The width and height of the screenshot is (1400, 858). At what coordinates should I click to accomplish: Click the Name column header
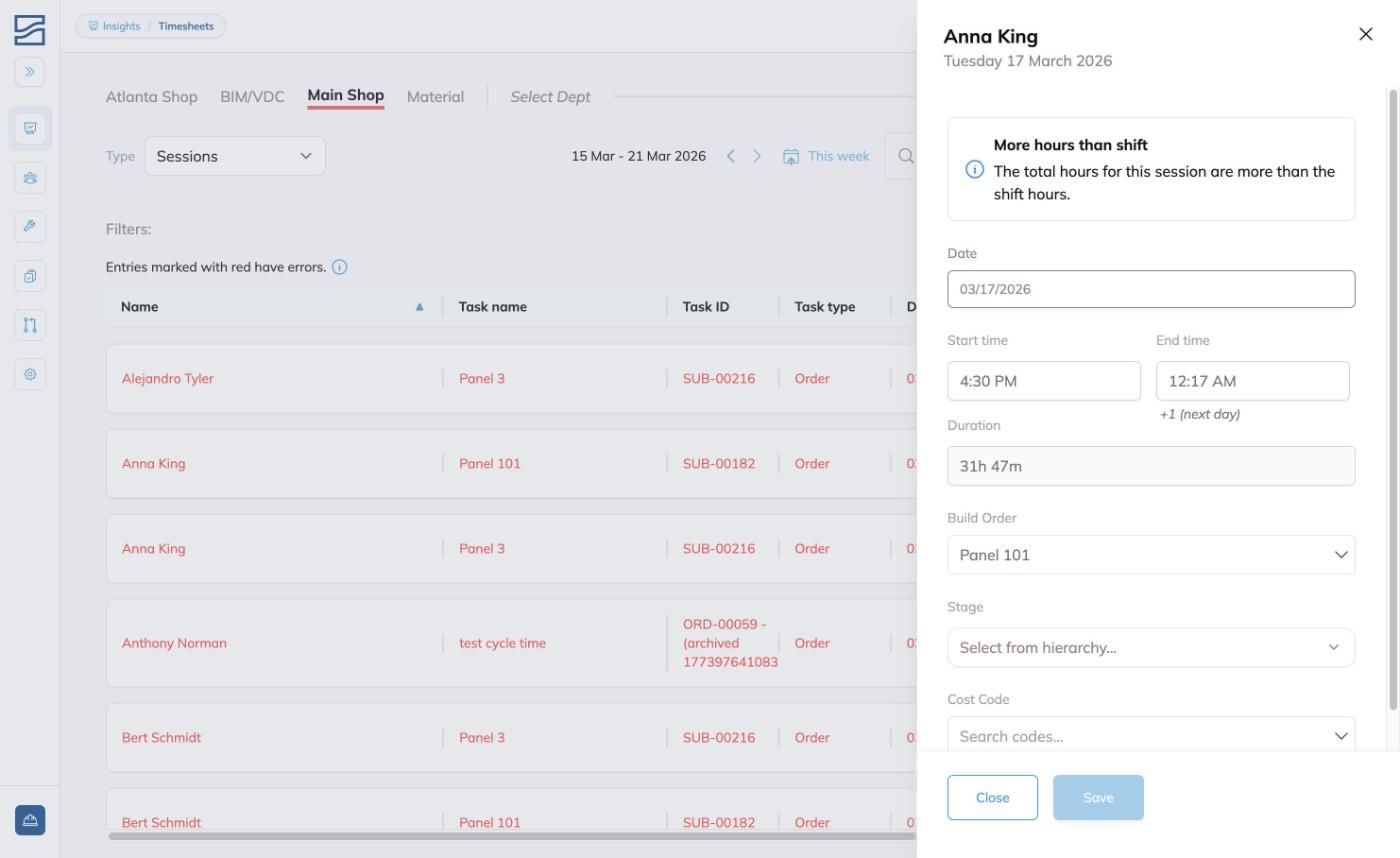tap(139, 307)
